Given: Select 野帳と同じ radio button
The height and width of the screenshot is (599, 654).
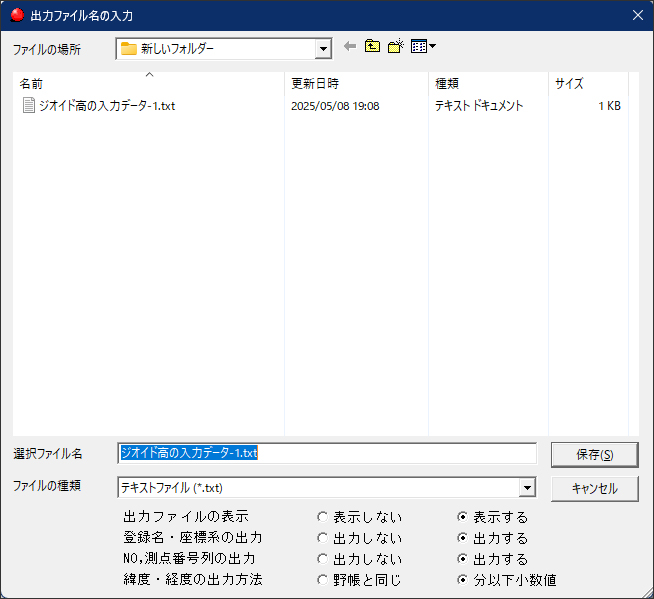Looking at the screenshot, I should tap(359, 579).
